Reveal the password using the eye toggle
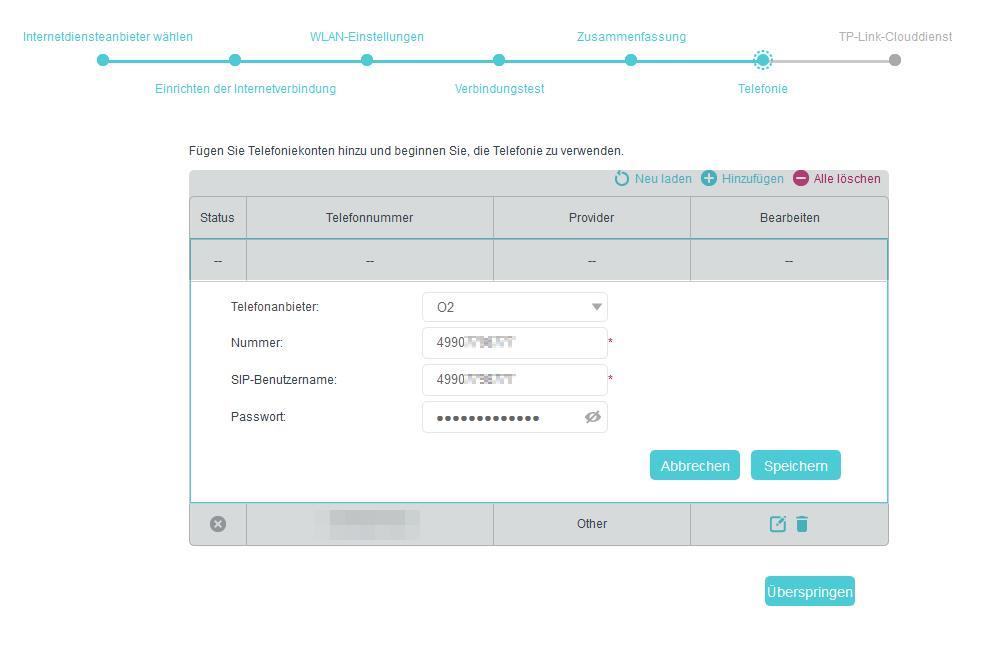Viewport: 998px width, 655px height. point(592,417)
